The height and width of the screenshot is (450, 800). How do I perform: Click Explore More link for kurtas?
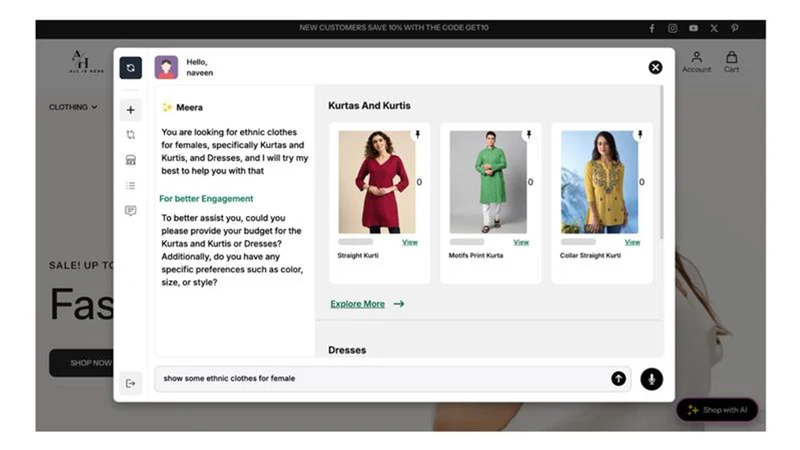click(x=367, y=304)
